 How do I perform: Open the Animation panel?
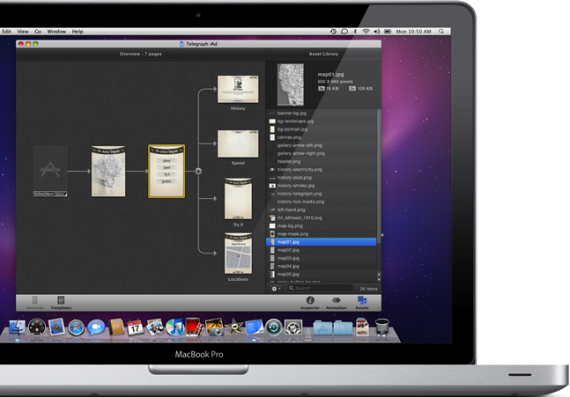point(336,302)
